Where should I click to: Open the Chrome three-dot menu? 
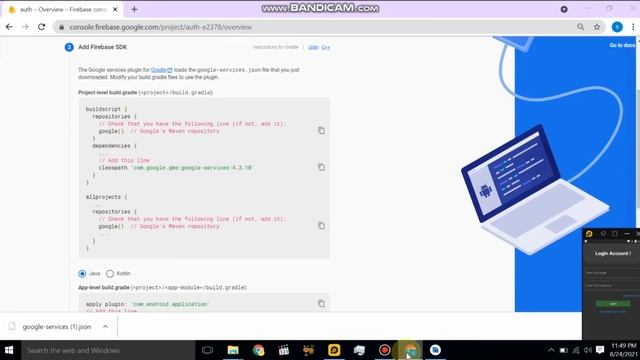[x=633, y=27]
